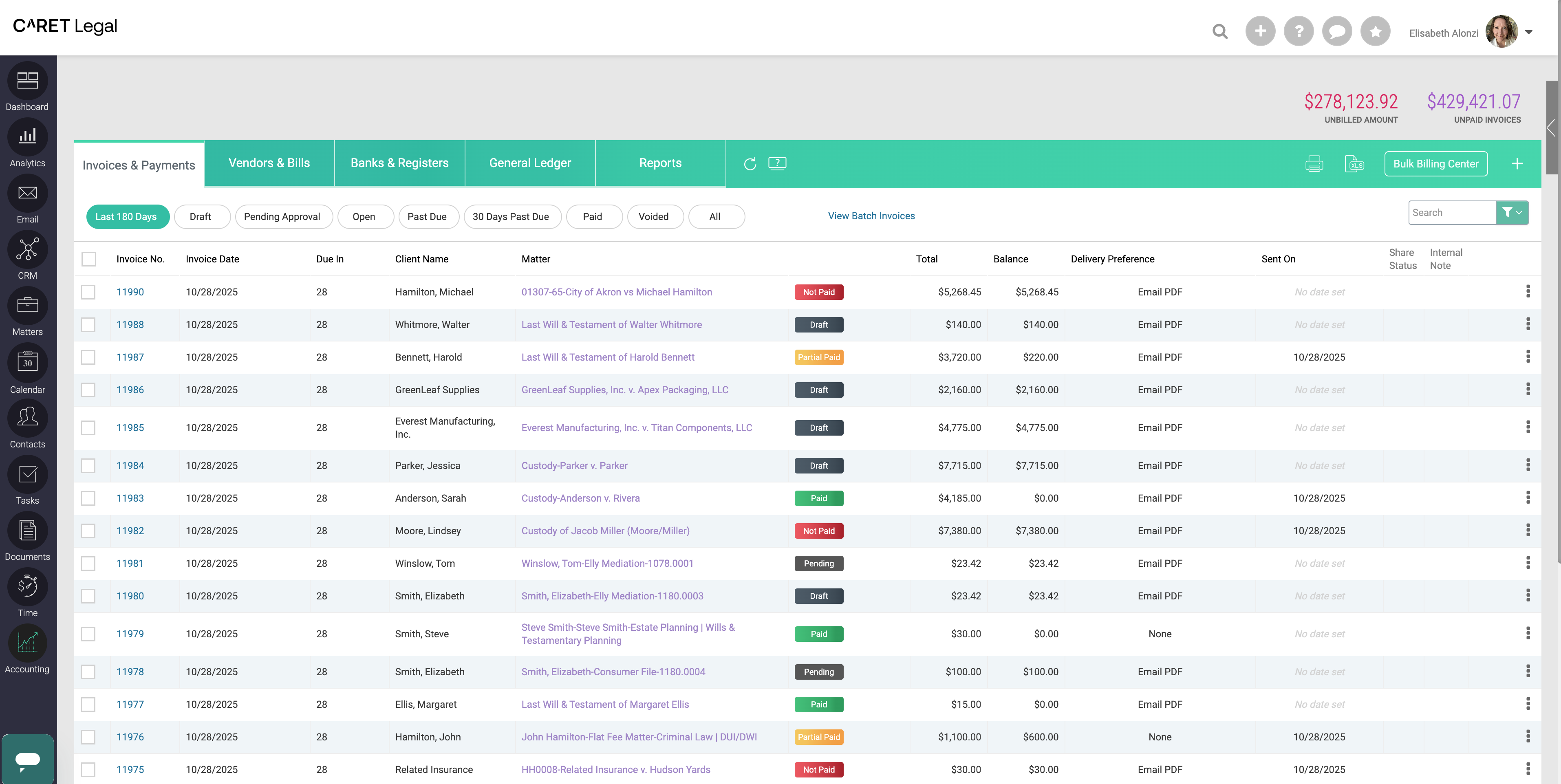Image resolution: width=1561 pixels, height=784 pixels.
Task: Open the CRM sidebar icon
Action: point(27,250)
